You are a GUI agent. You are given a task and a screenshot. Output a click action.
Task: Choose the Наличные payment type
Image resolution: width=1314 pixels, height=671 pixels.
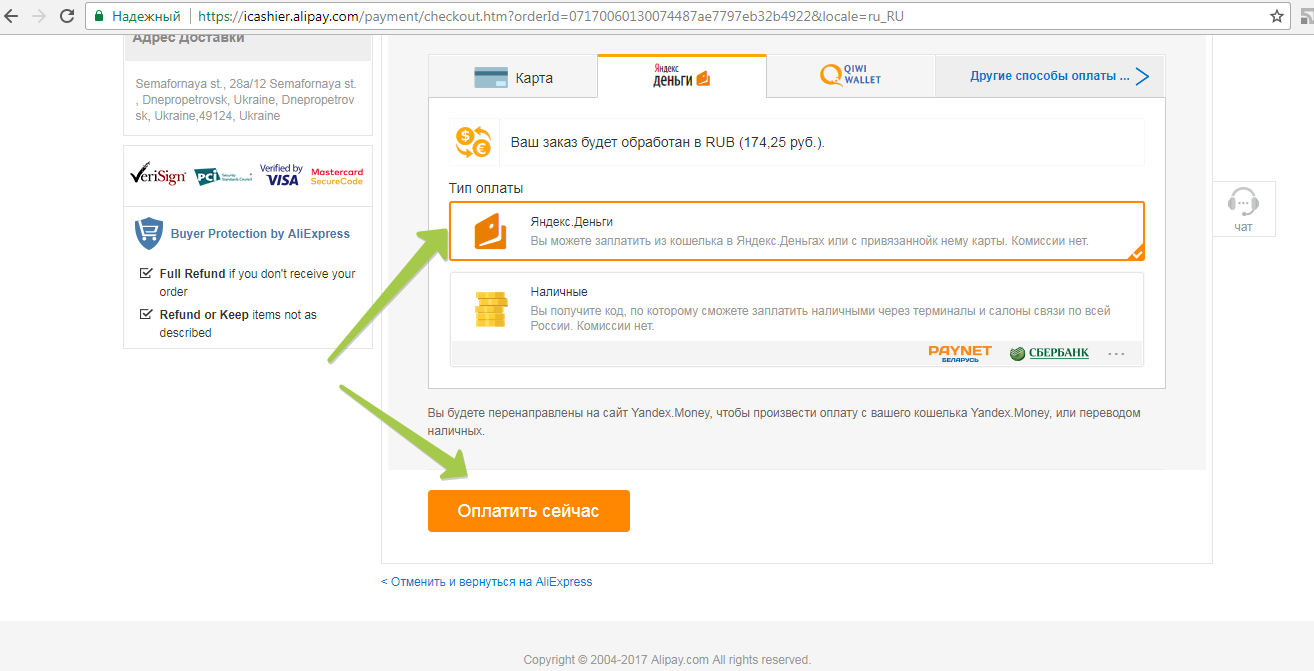pyautogui.click(x=796, y=320)
